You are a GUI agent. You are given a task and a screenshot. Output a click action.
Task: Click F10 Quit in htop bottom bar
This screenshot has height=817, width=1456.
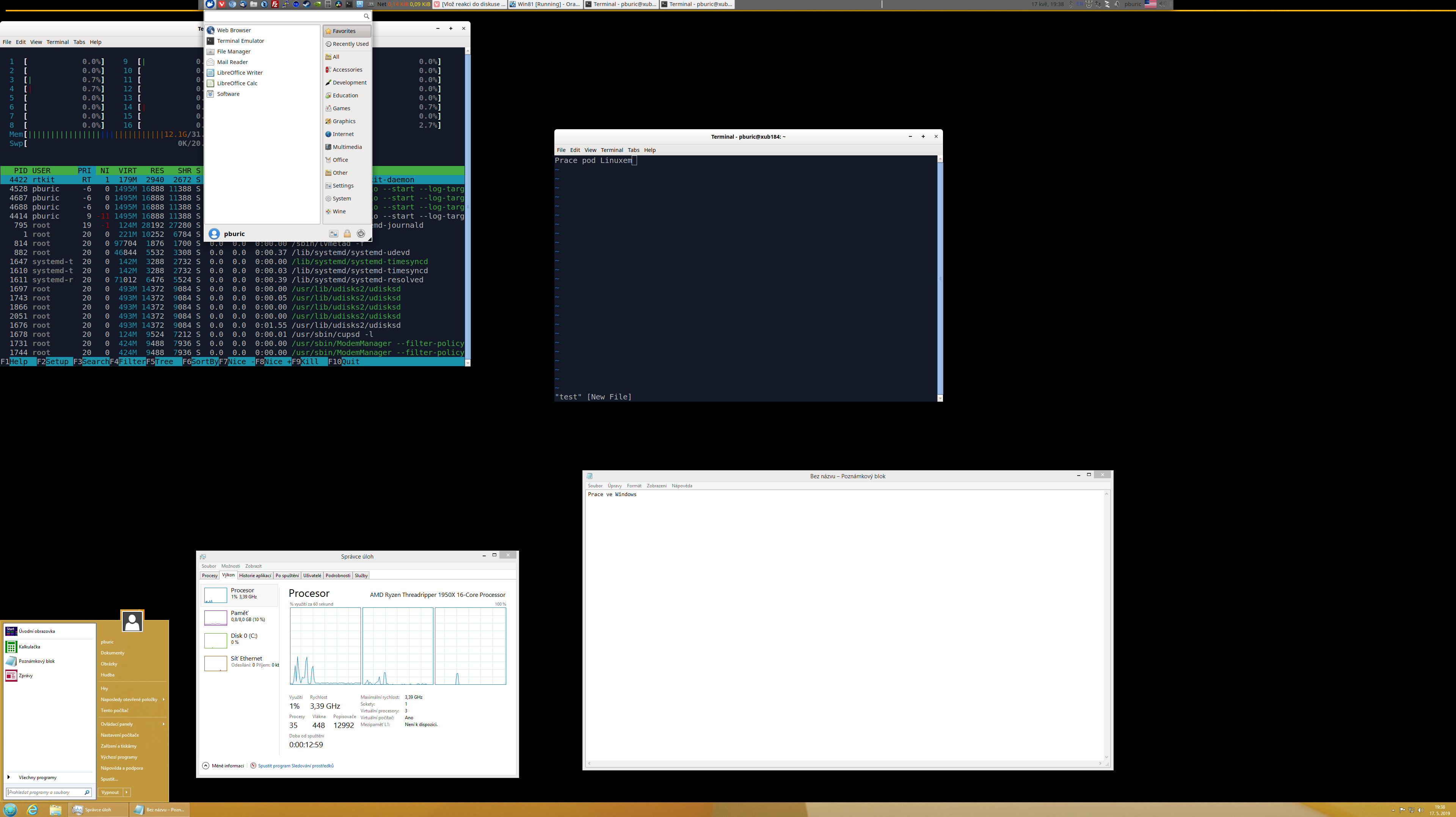tap(344, 362)
